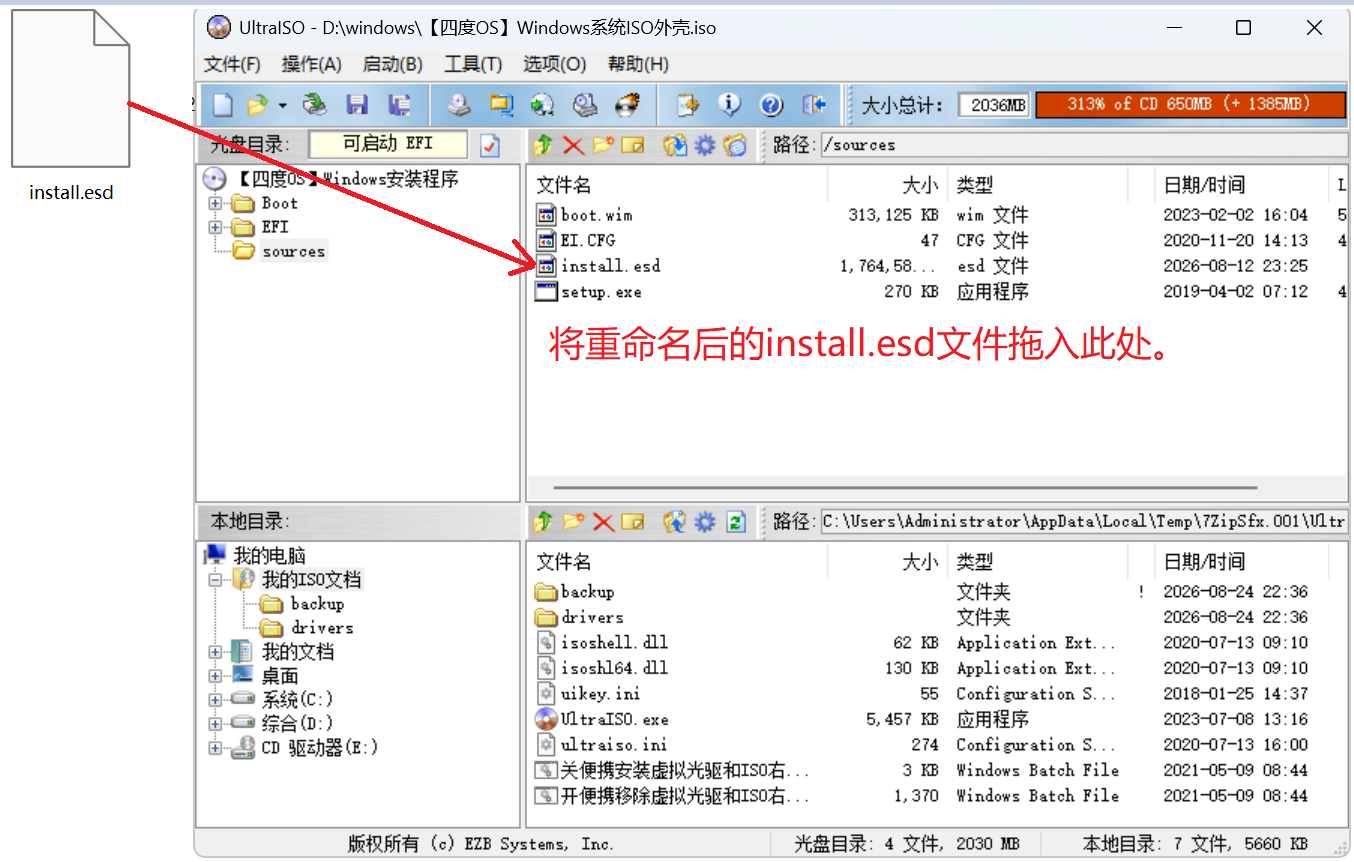Image resolution: width=1354 pixels, height=862 pixels.
Task: Create a new ISO with the blank page icon
Action: click(223, 104)
